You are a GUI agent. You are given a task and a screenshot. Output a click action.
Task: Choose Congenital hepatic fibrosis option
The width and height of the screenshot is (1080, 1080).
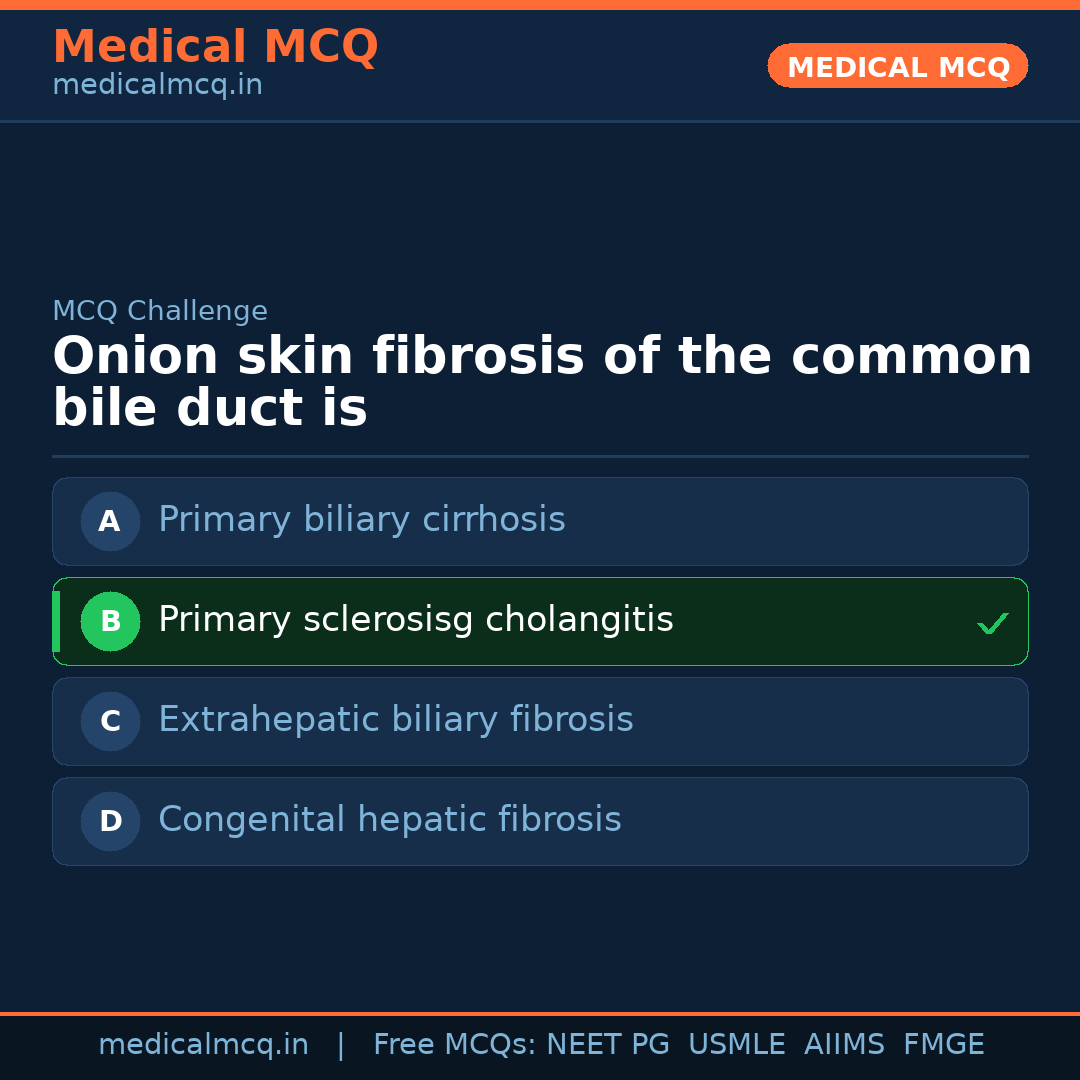pos(389,820)
